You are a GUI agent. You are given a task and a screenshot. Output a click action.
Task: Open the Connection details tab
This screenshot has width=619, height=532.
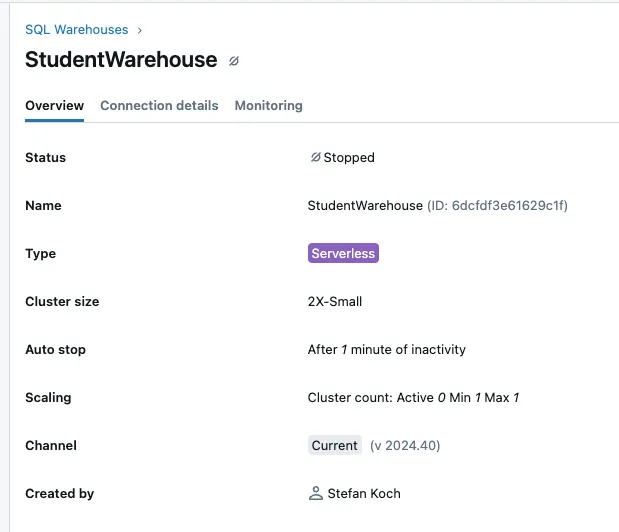[x=159, y=105]
